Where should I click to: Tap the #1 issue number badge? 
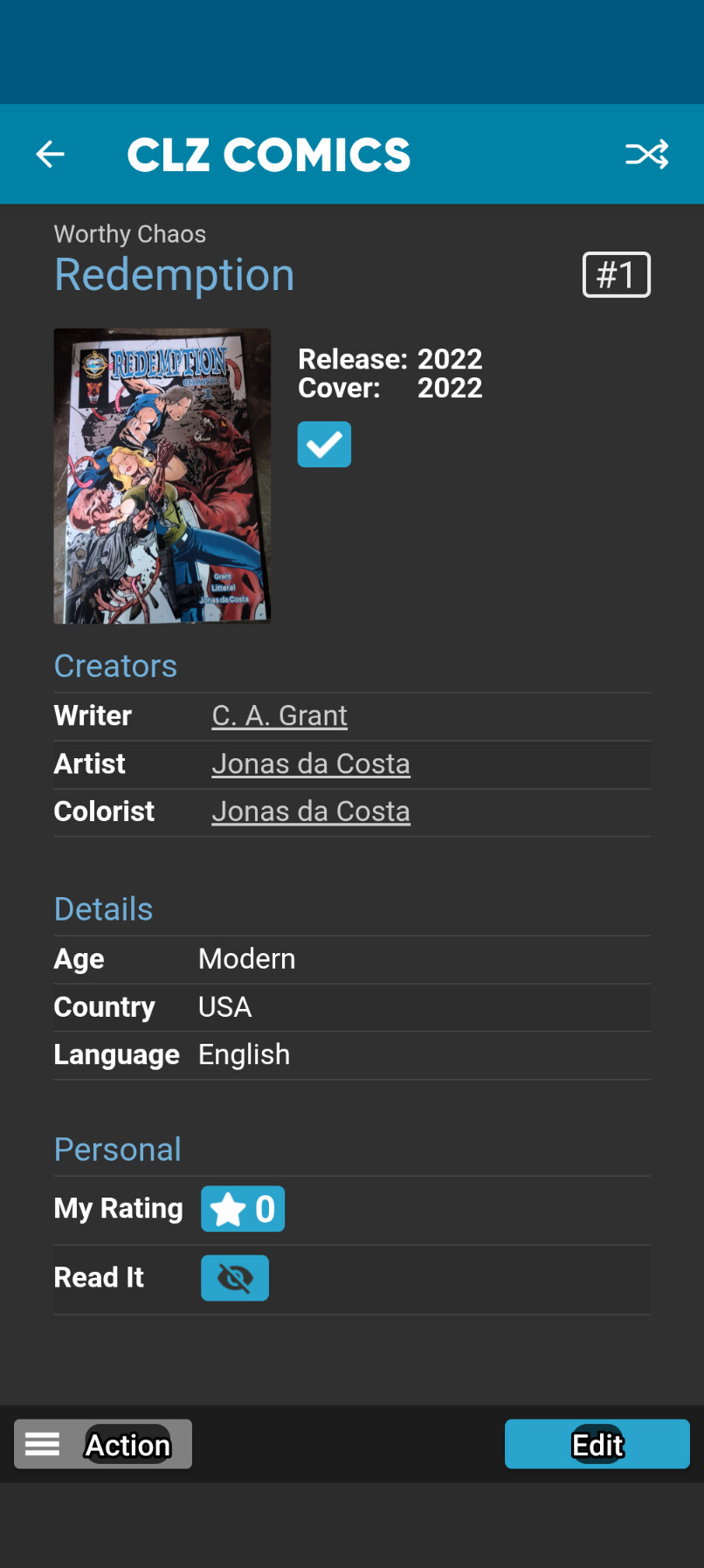[617, 275]
